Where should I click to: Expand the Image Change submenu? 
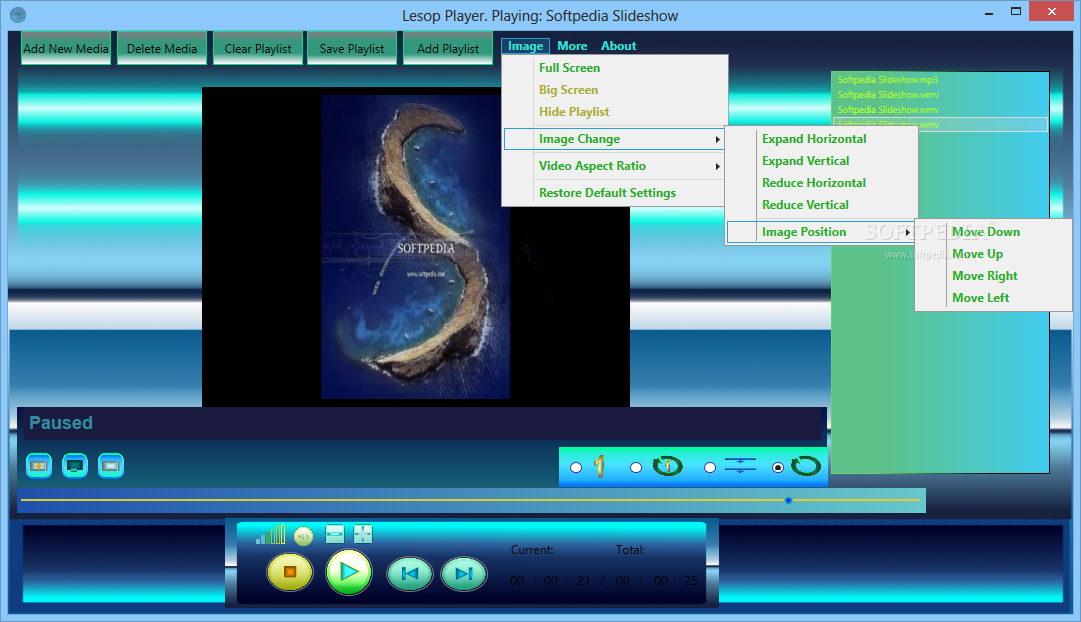(x=614, y=139)
